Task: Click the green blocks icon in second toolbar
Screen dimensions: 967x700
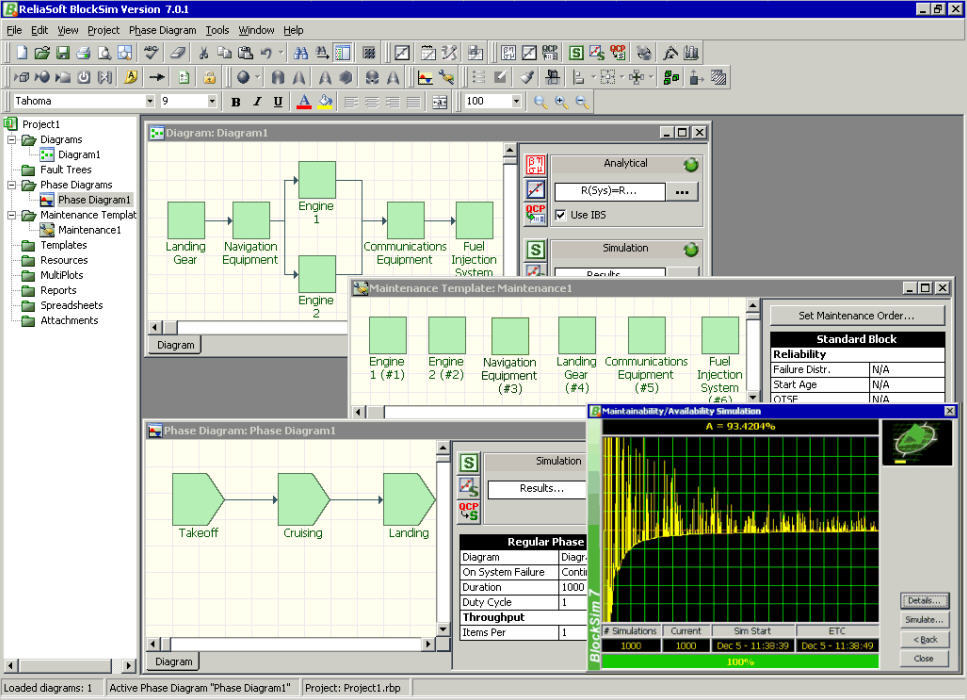Action: [x=672, y=78]
